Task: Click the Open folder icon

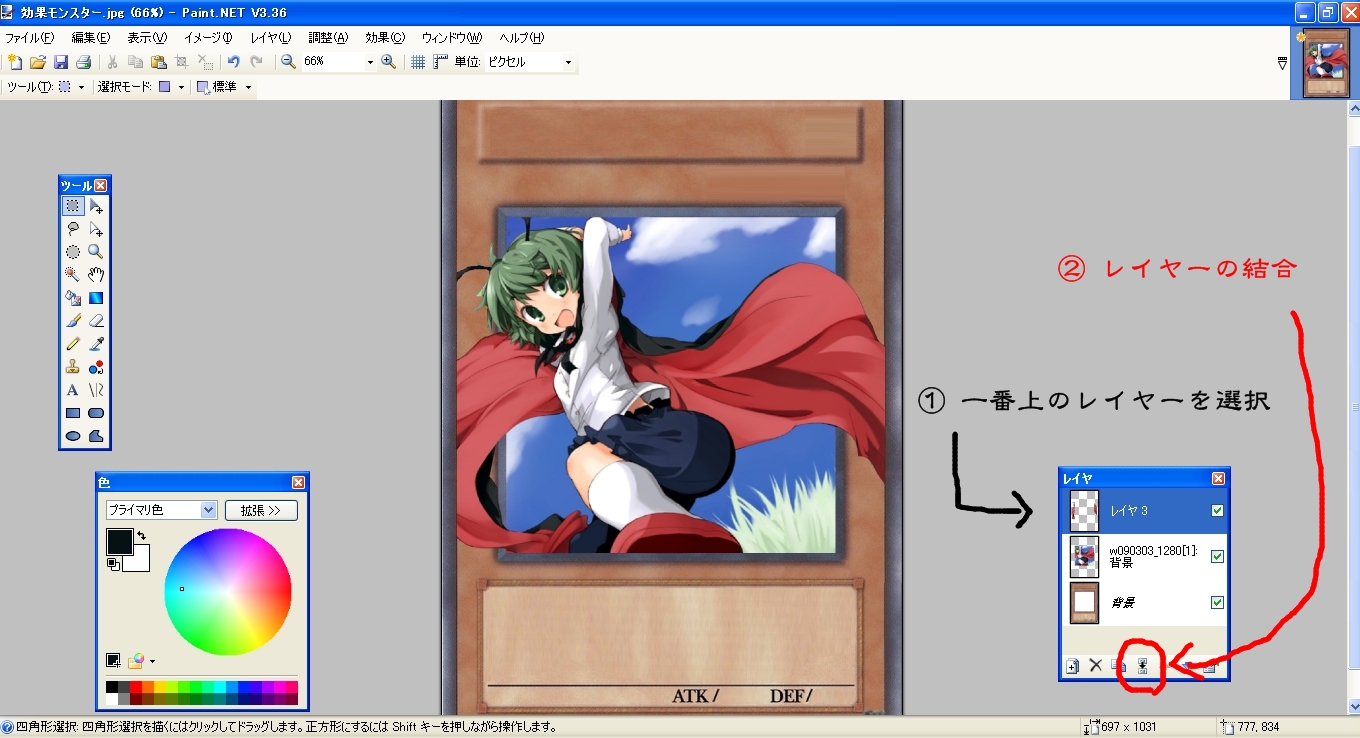Action: click(38, 62)
